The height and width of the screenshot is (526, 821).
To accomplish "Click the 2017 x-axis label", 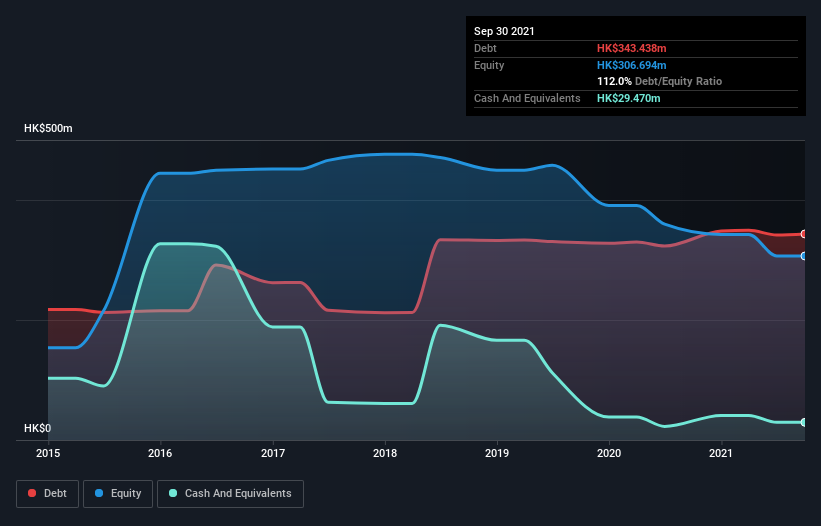I will pyautogui.click(x=273, y=453).
